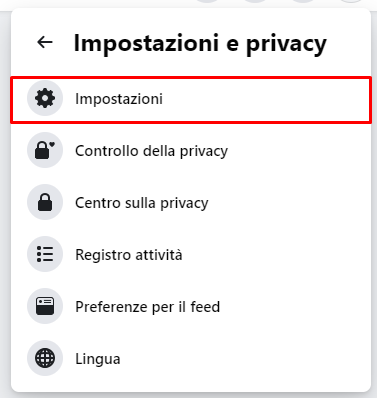
Task: Click the gear icon beside Impostazioni
Action: (x=45, y=98)
